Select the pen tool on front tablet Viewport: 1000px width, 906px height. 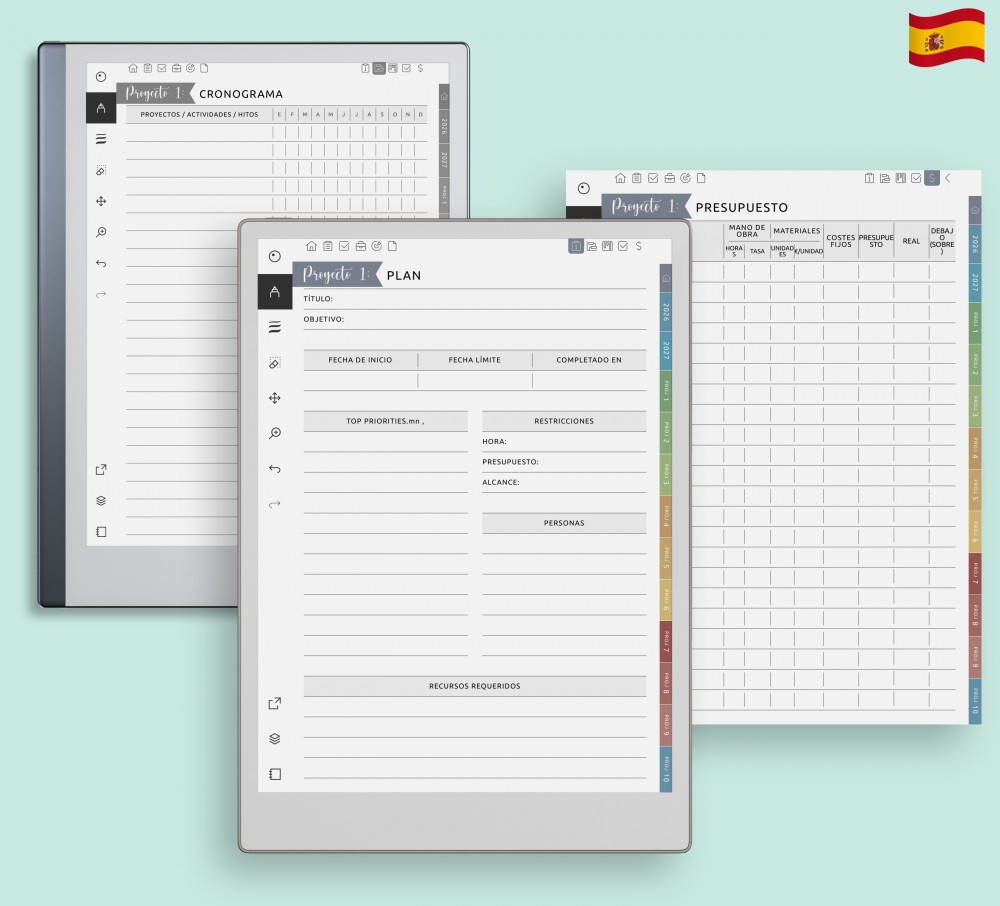[275, 291]
